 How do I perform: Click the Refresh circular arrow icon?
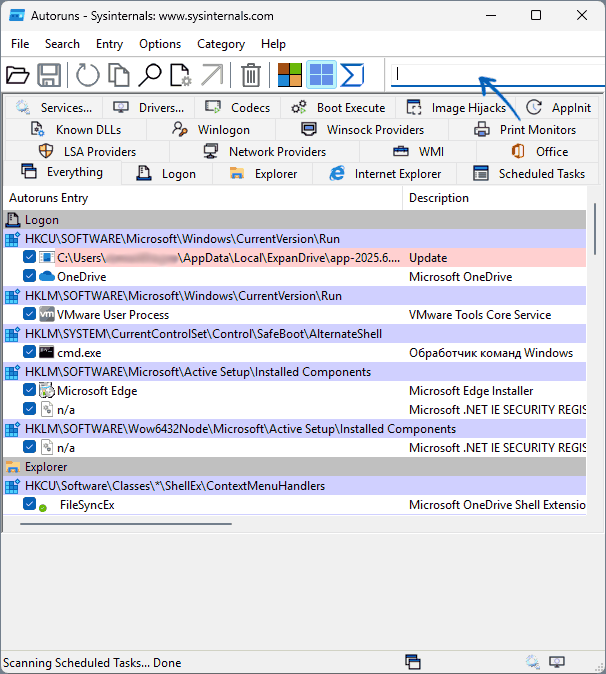(88, 75)
